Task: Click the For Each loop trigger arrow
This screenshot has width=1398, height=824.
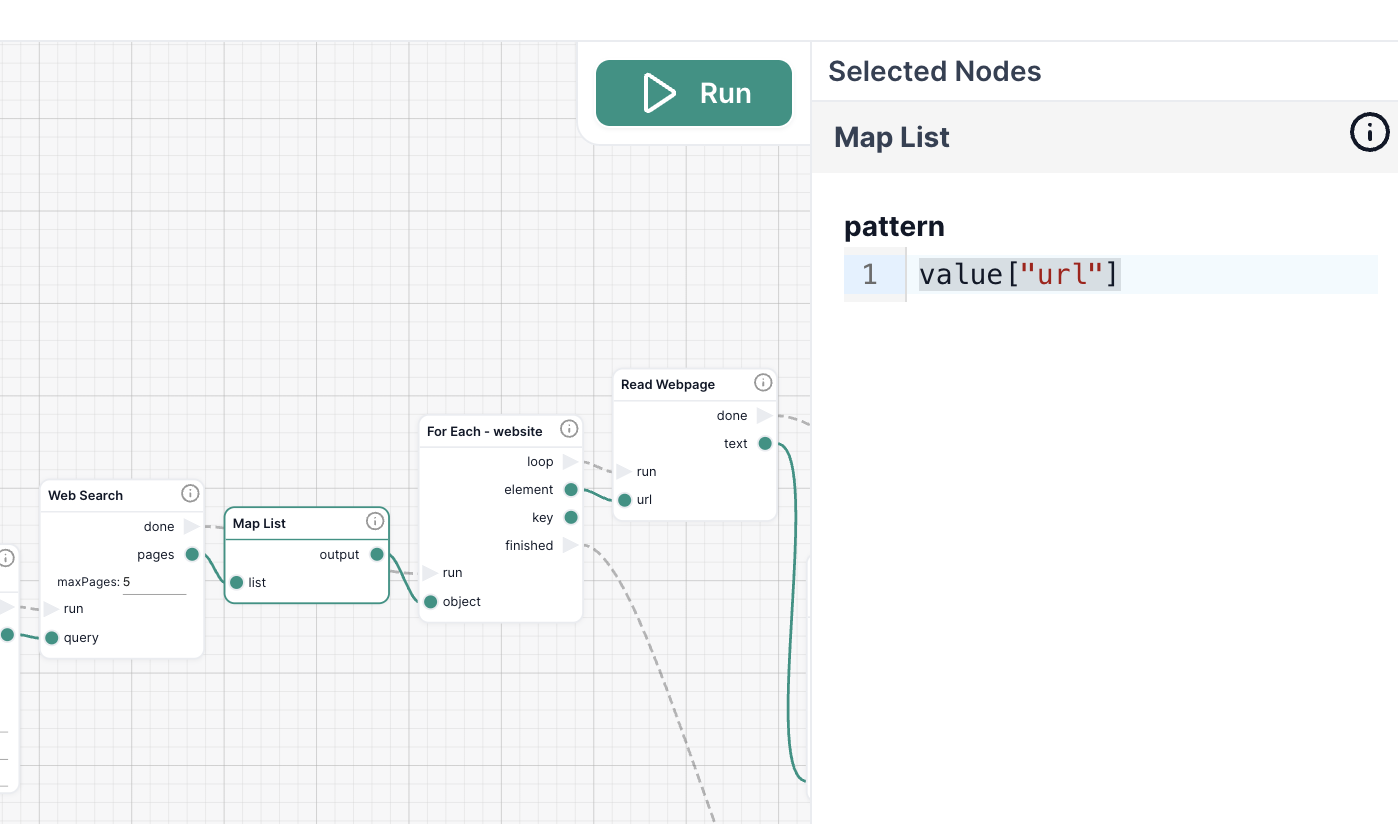Action: tap(570, 461)
